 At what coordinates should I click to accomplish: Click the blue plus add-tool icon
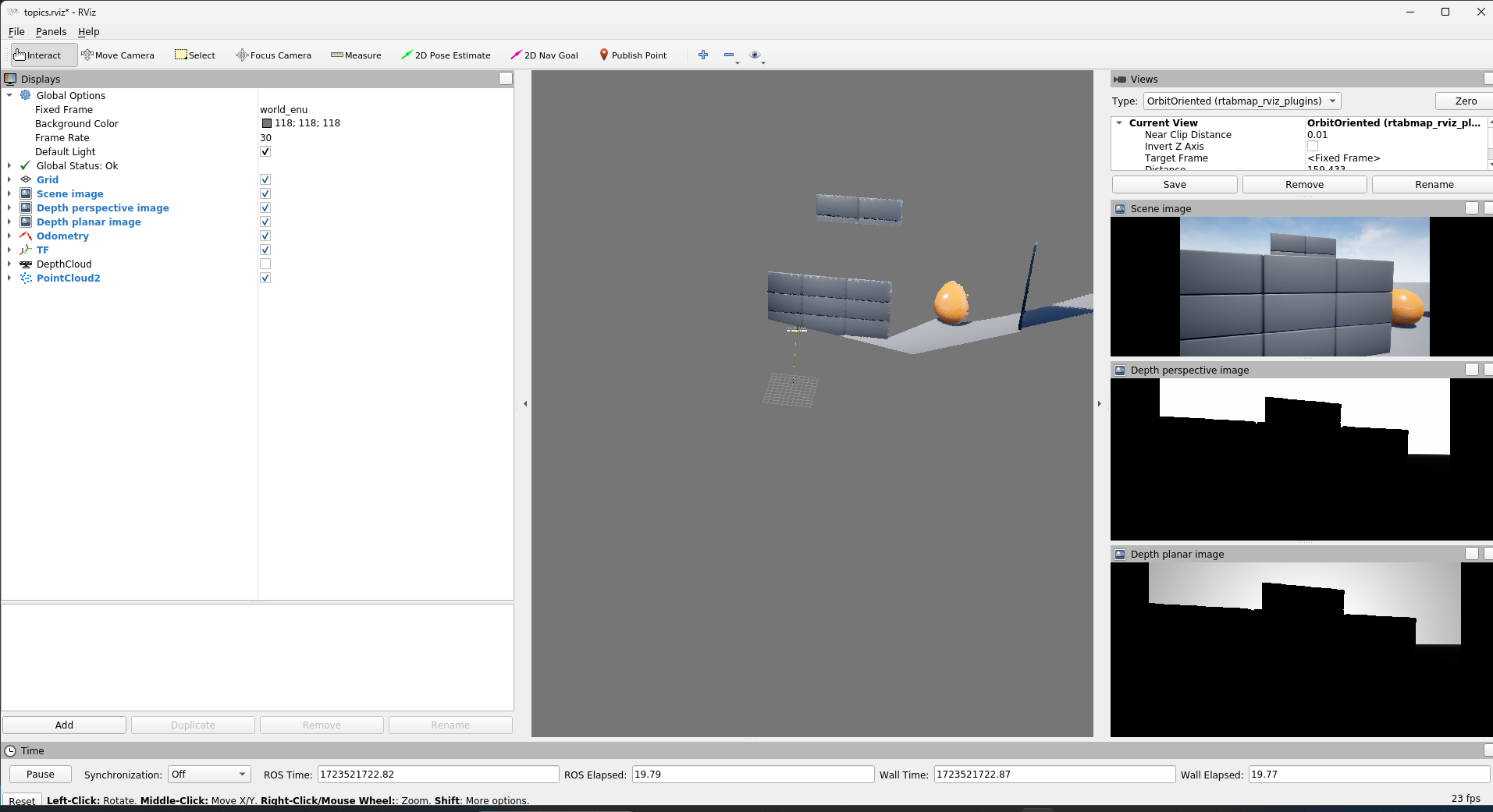[x=703, y=55]
